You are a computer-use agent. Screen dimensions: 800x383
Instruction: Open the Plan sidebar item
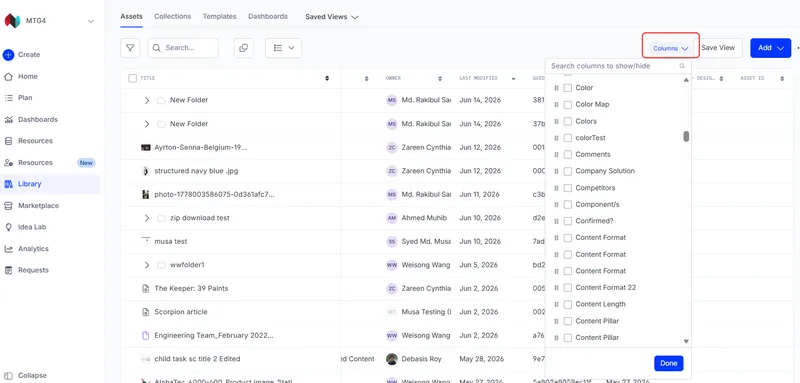coord(25,98)
